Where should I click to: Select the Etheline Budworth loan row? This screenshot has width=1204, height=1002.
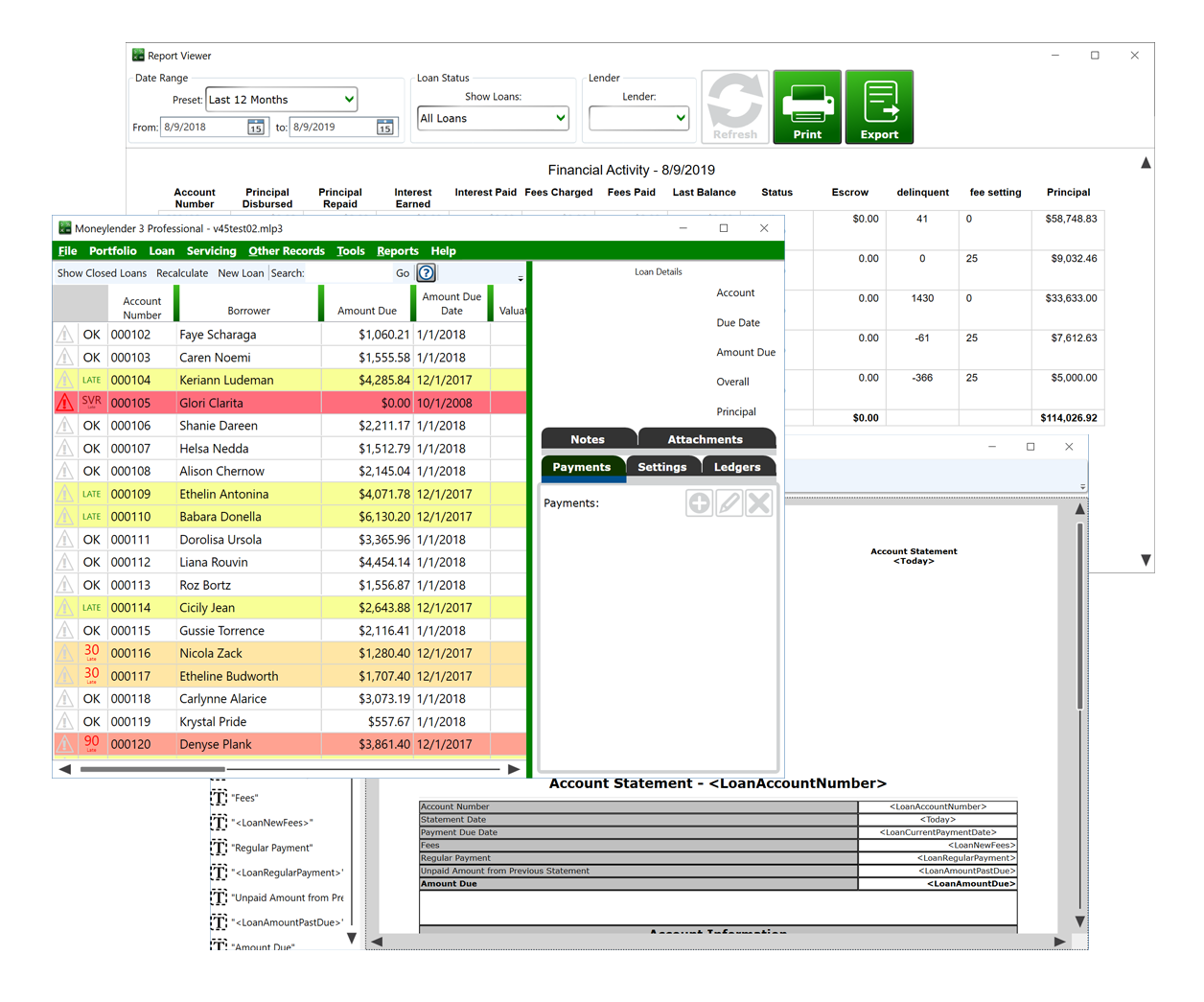tap(289, 676)
